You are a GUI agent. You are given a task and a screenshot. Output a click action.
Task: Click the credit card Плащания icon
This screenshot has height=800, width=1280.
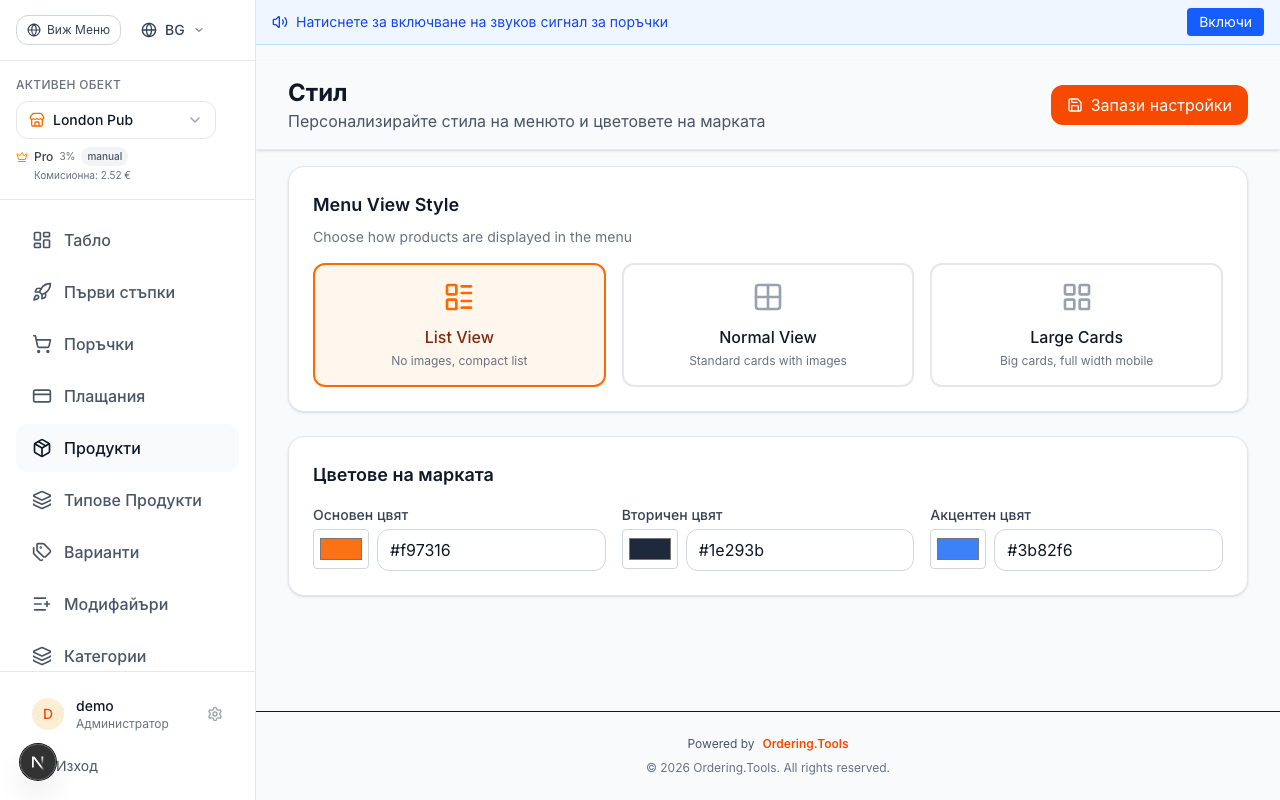click(42, 396)
